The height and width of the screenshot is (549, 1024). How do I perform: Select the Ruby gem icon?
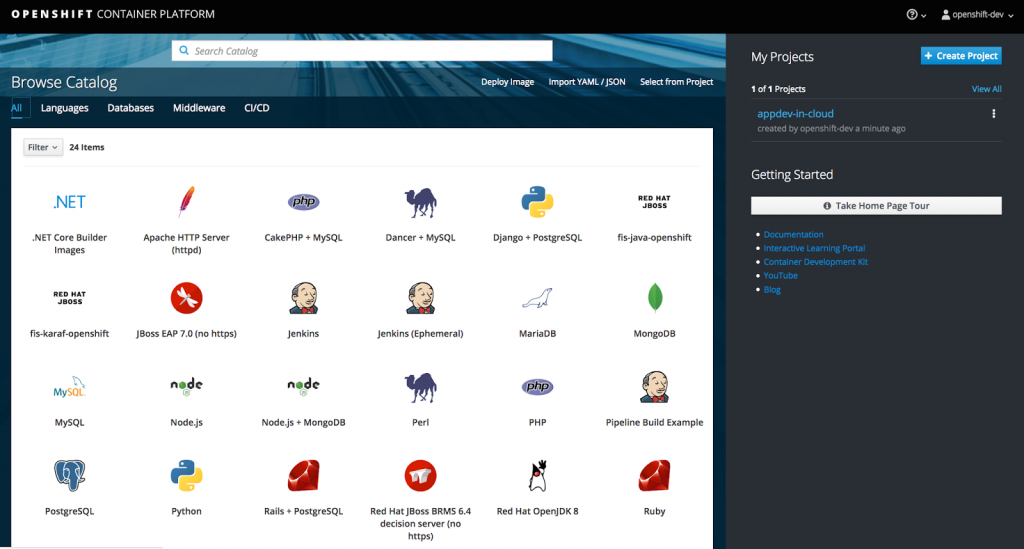654,475
